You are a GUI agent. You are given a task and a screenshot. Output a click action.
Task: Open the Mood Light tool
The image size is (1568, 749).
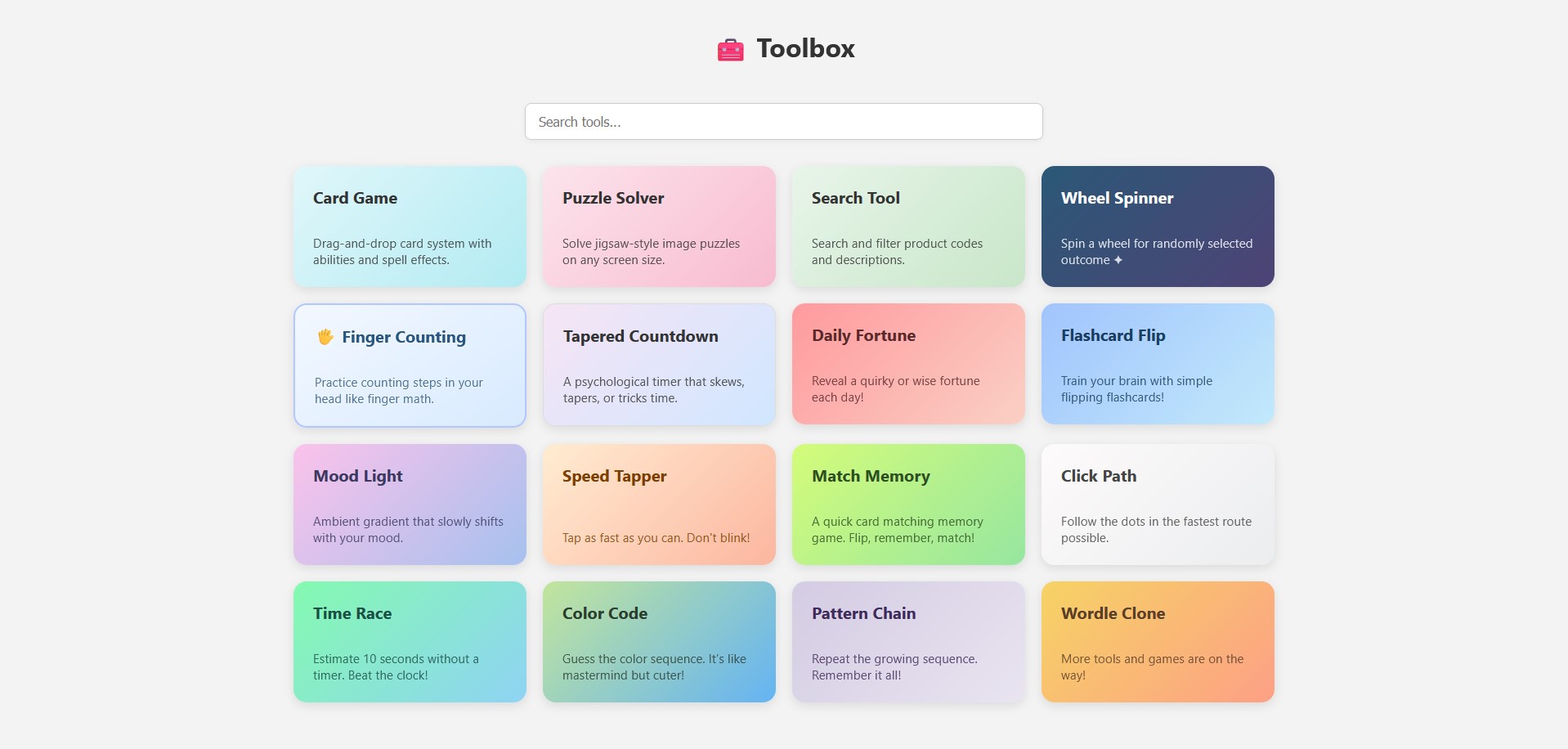click(410, 504)
